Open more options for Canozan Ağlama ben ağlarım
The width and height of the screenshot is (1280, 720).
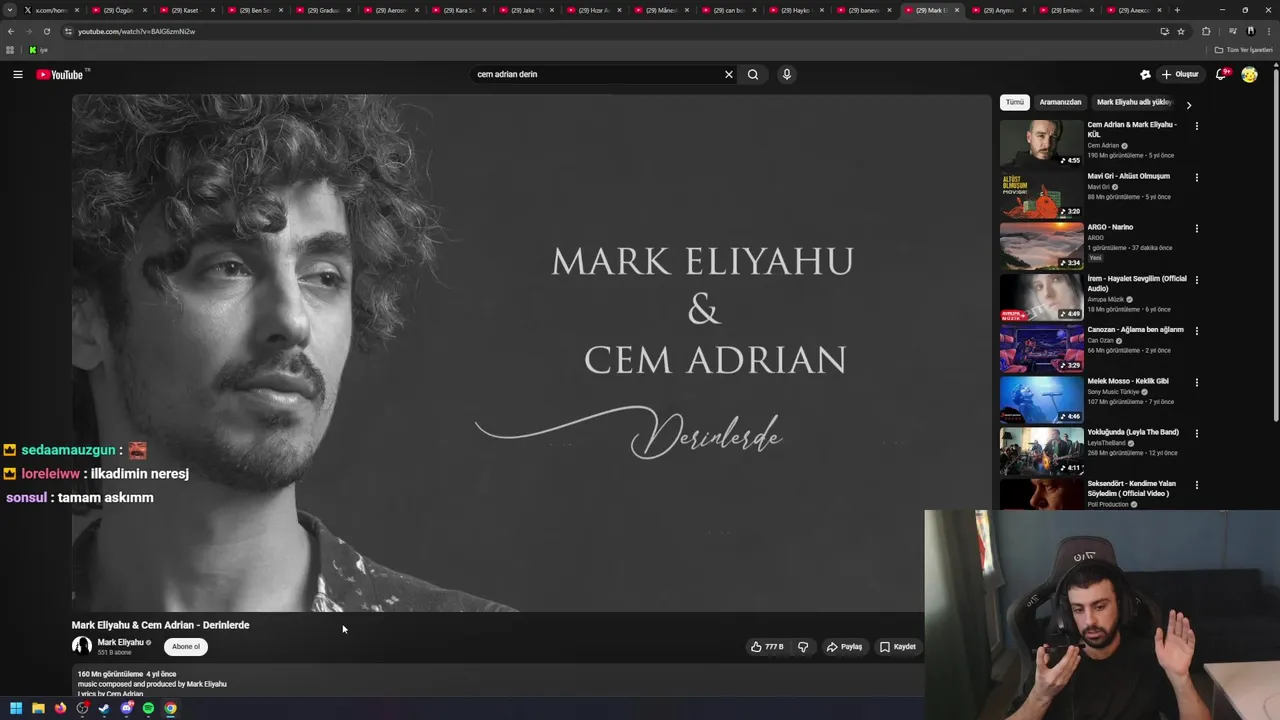[x=1196, y=331]
